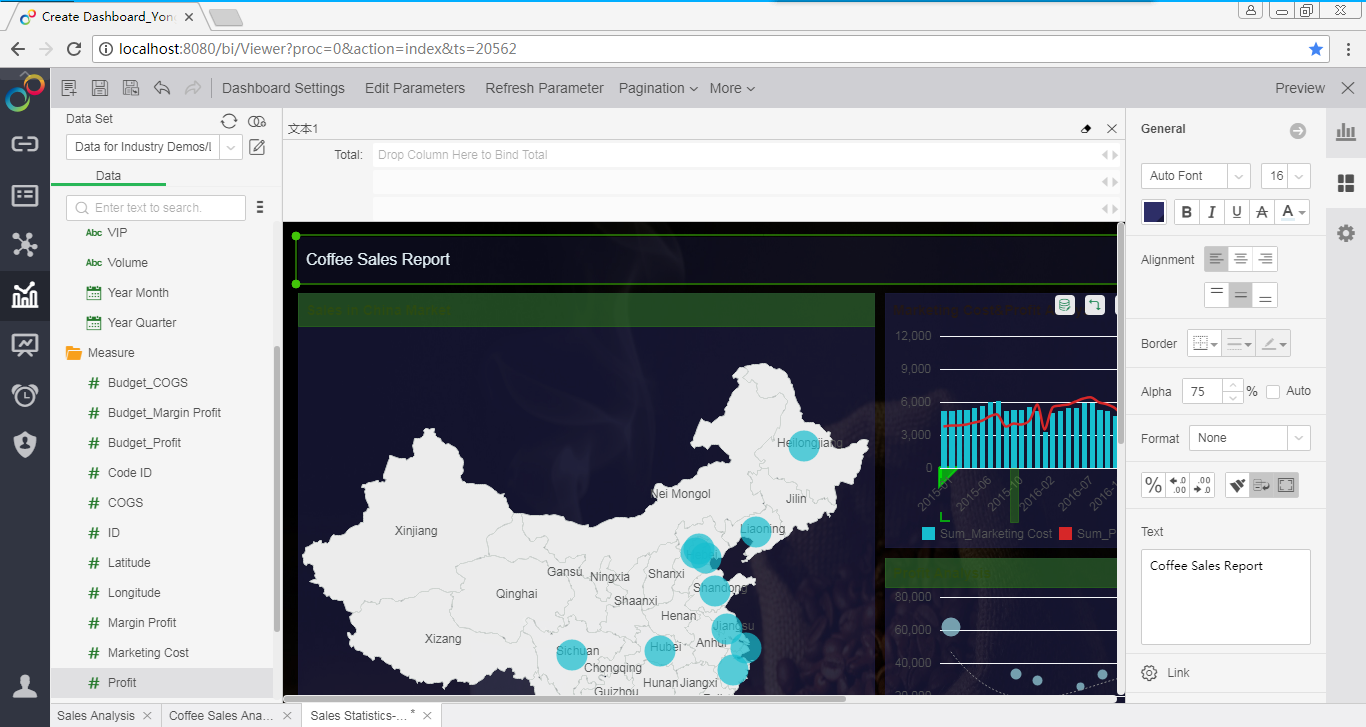Viewport: 1366px width, 727px height.
Task: Click the Save As icon
Action: 130,88
